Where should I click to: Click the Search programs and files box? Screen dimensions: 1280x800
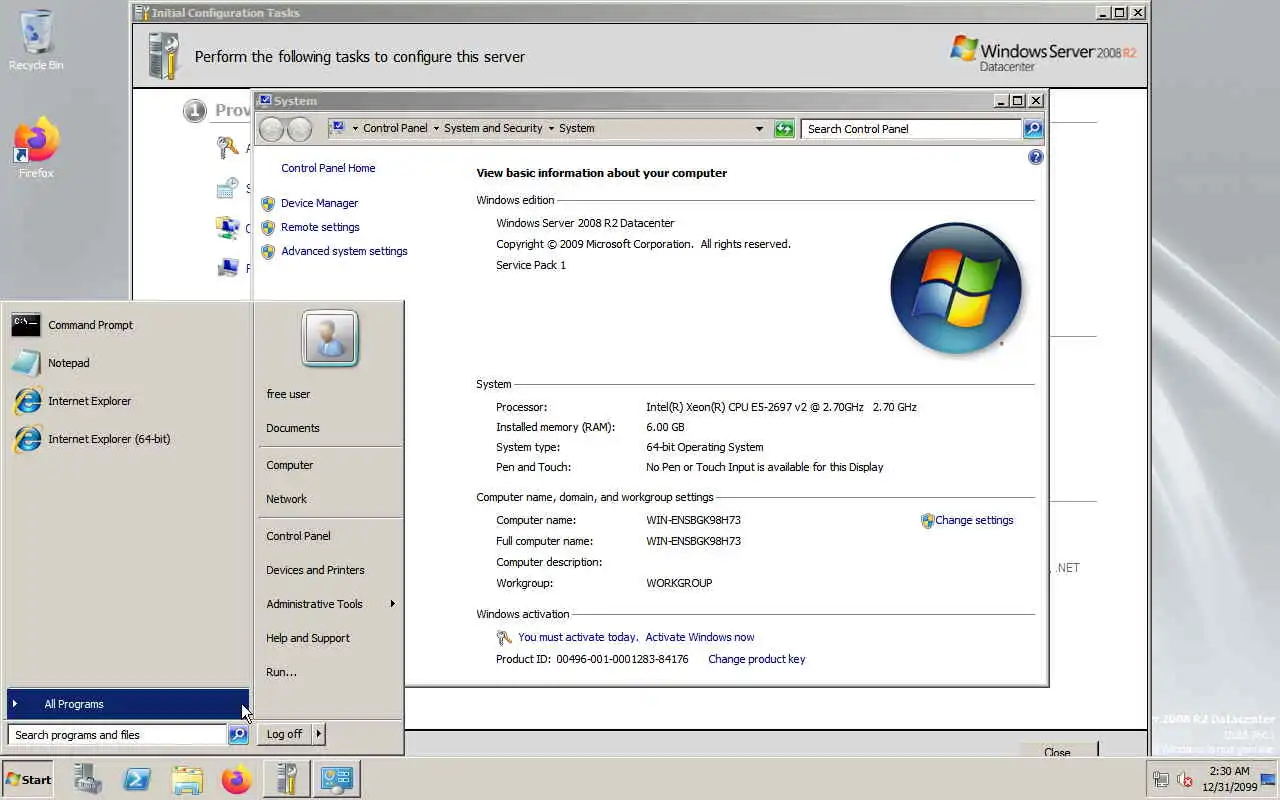[117, 735]
